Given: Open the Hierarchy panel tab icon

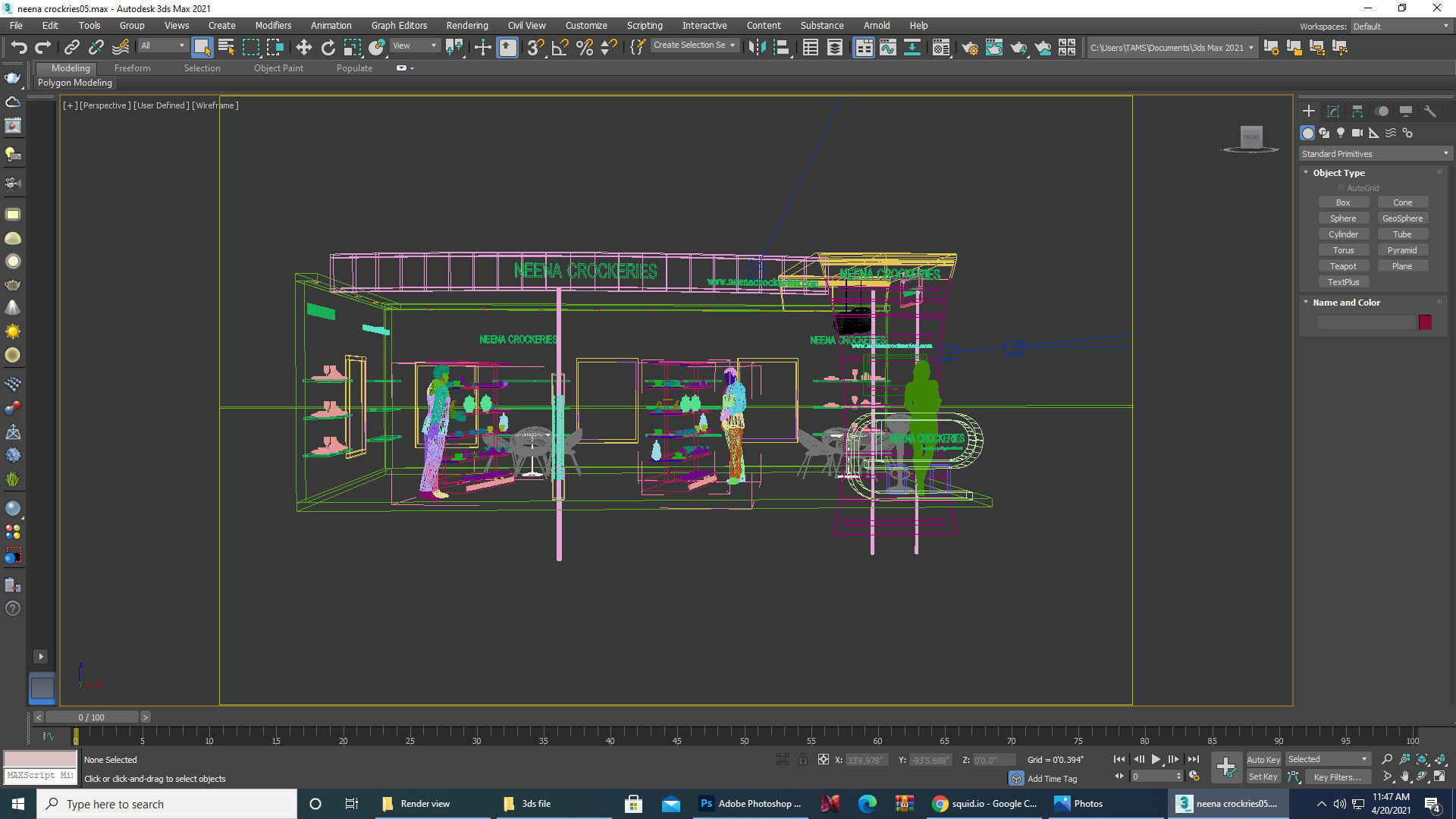Looking at the screenshot, I should 1357,111.
